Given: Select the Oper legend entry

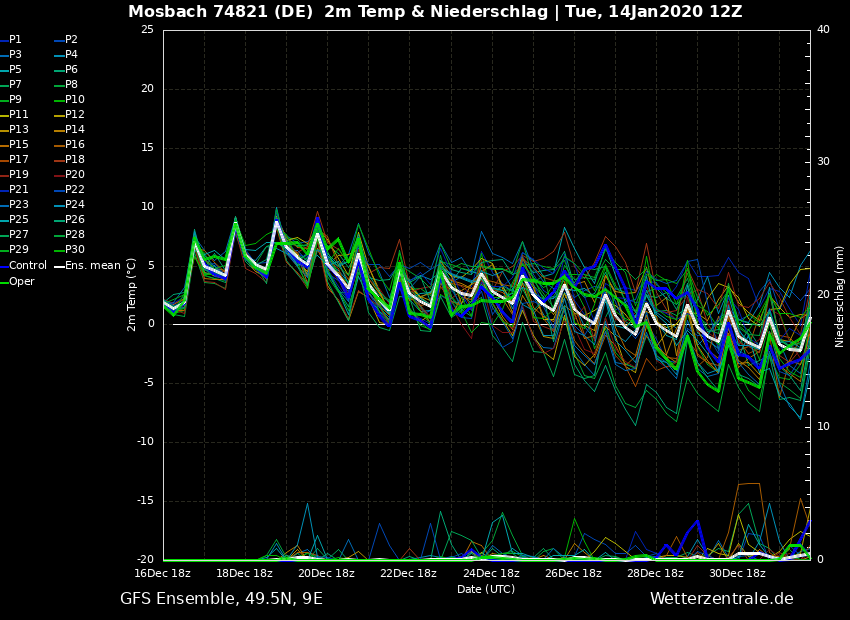Looking at the screenshot, I should point(21,282).
